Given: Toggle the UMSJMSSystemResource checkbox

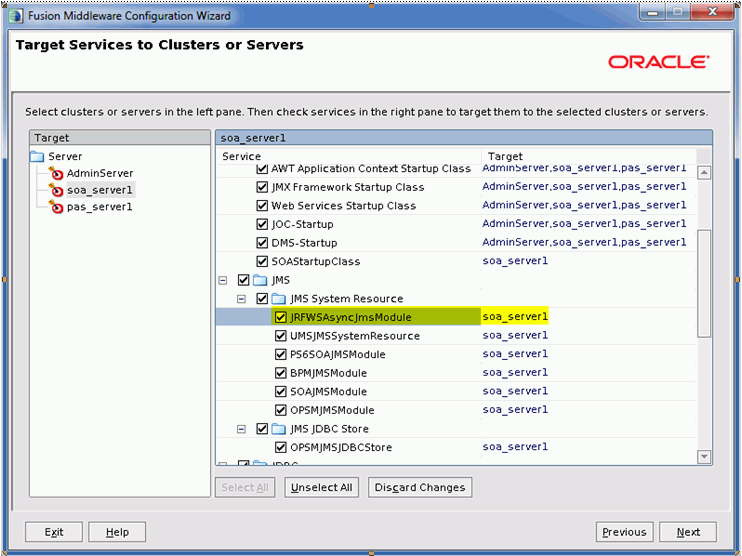Looking at the screenshot, I should pos(281,335).
